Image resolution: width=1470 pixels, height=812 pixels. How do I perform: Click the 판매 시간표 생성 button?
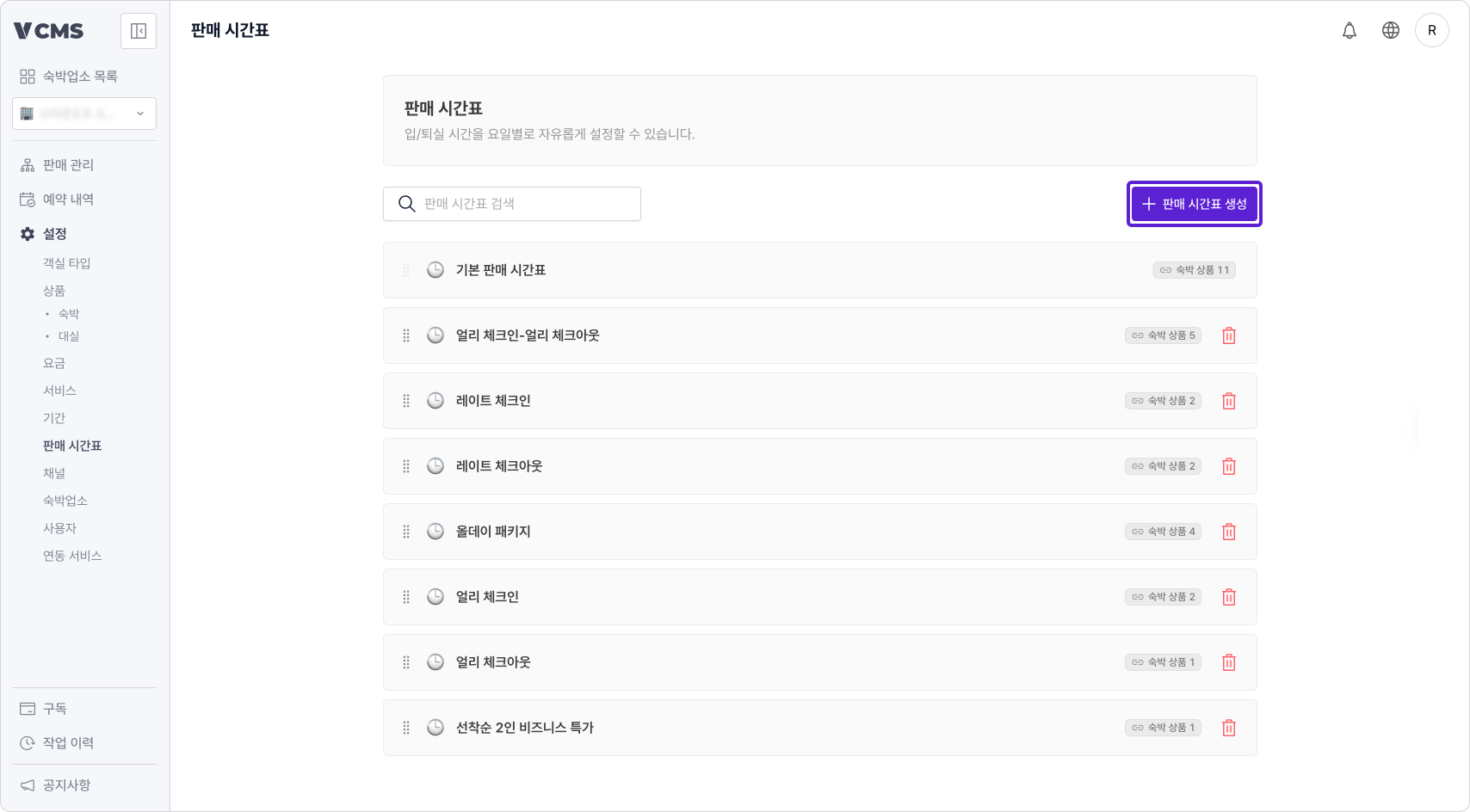[1194, 204]
